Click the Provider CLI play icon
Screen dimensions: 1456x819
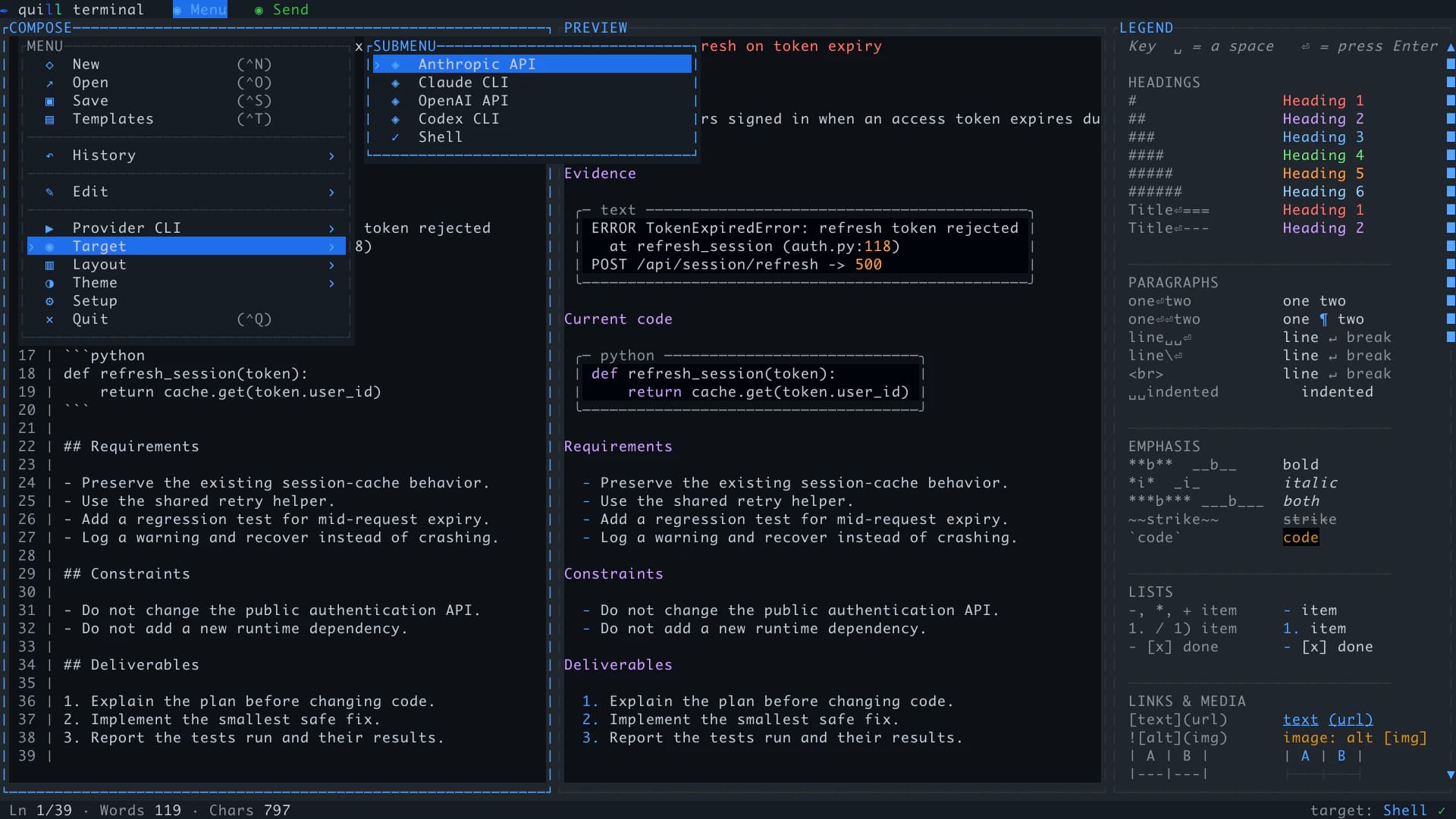click(49, 229)
